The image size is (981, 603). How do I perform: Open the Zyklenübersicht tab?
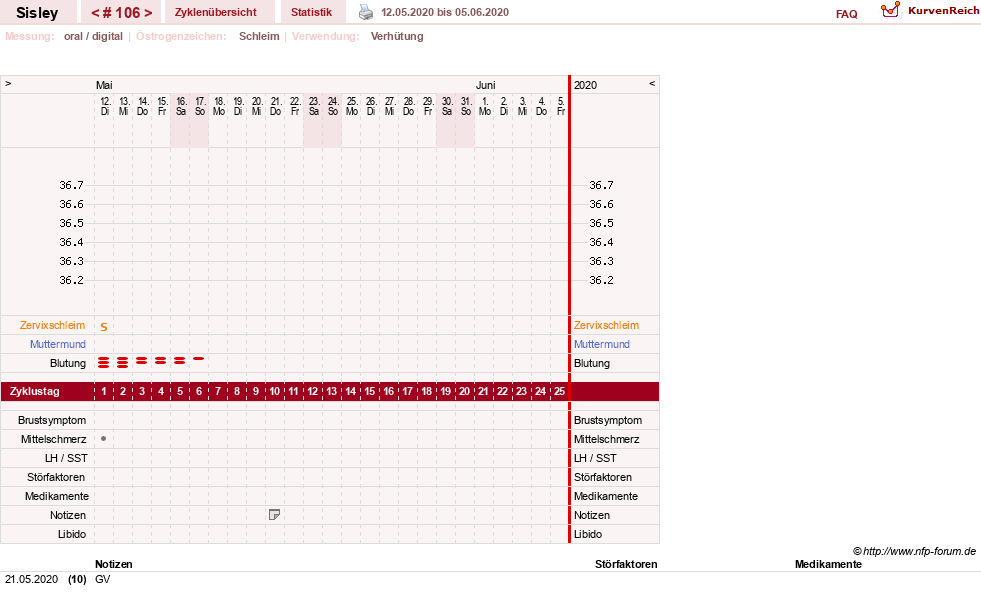click(x=216, y=12)
